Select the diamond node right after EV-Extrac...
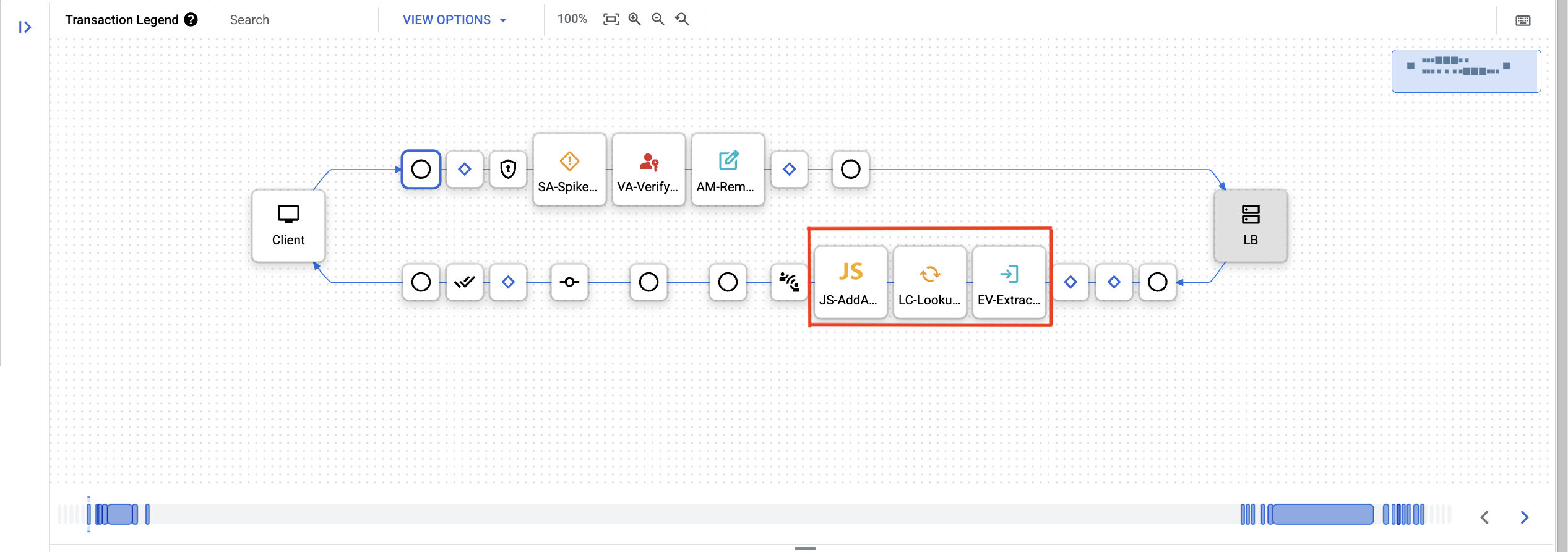Screen dimensions: 1568x552 coord(1070,282)
